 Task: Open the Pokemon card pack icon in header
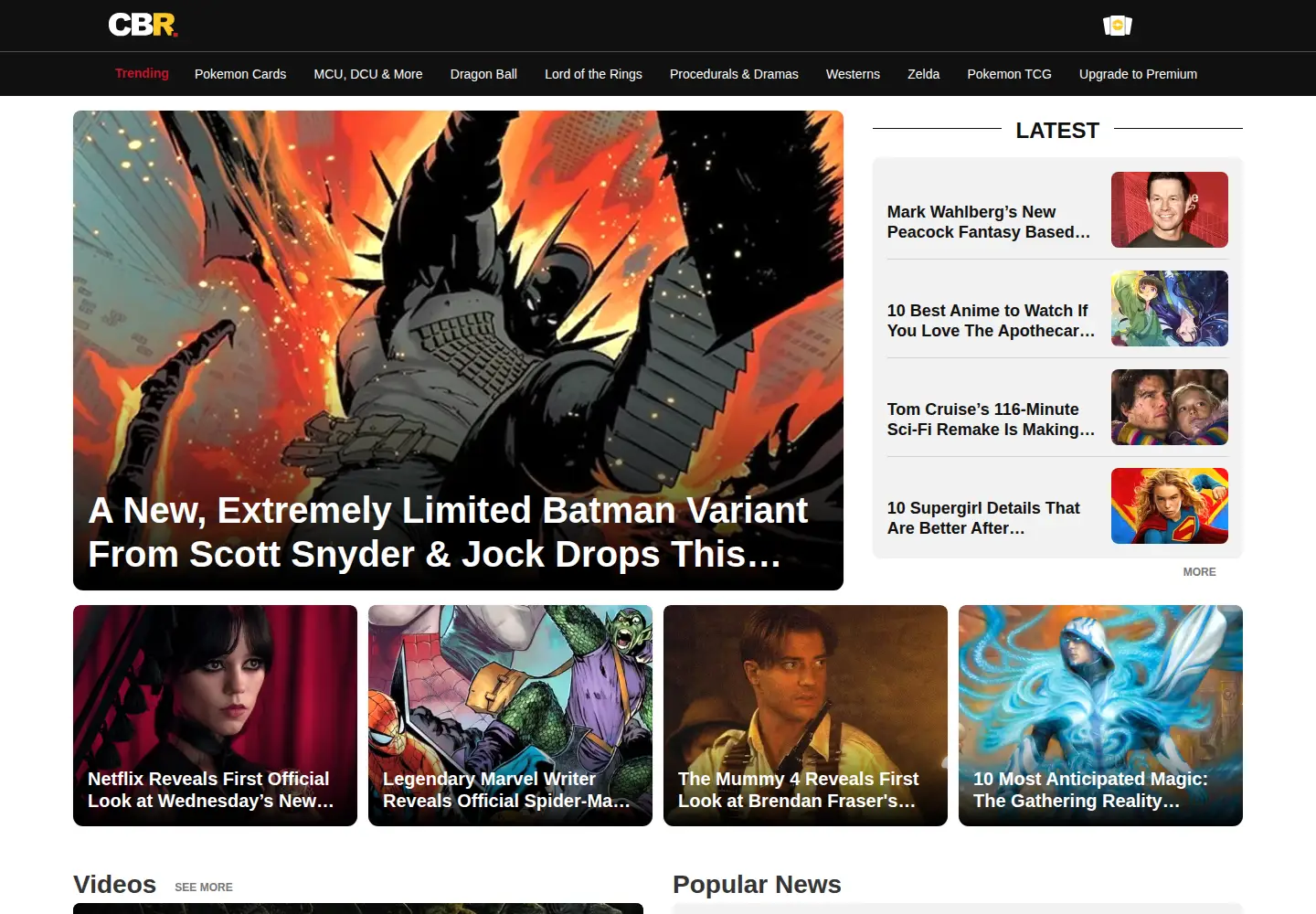click(1117, 26)
